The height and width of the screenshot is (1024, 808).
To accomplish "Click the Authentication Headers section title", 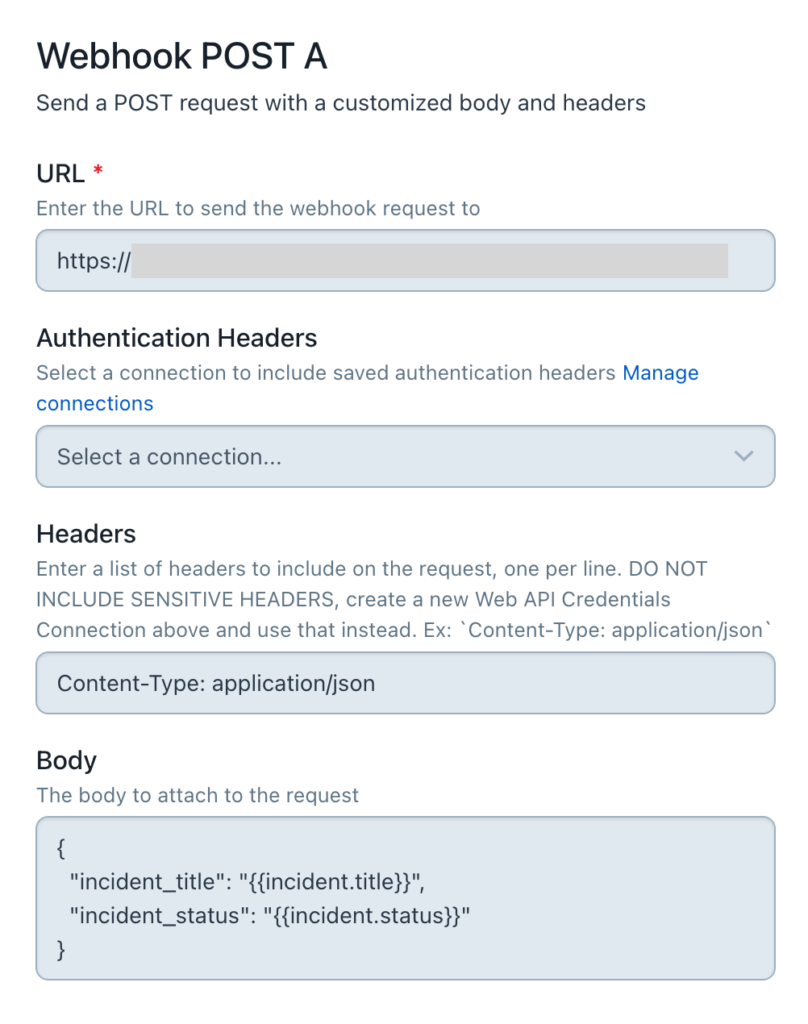I will pyautogui.click(x=177, y=338).
